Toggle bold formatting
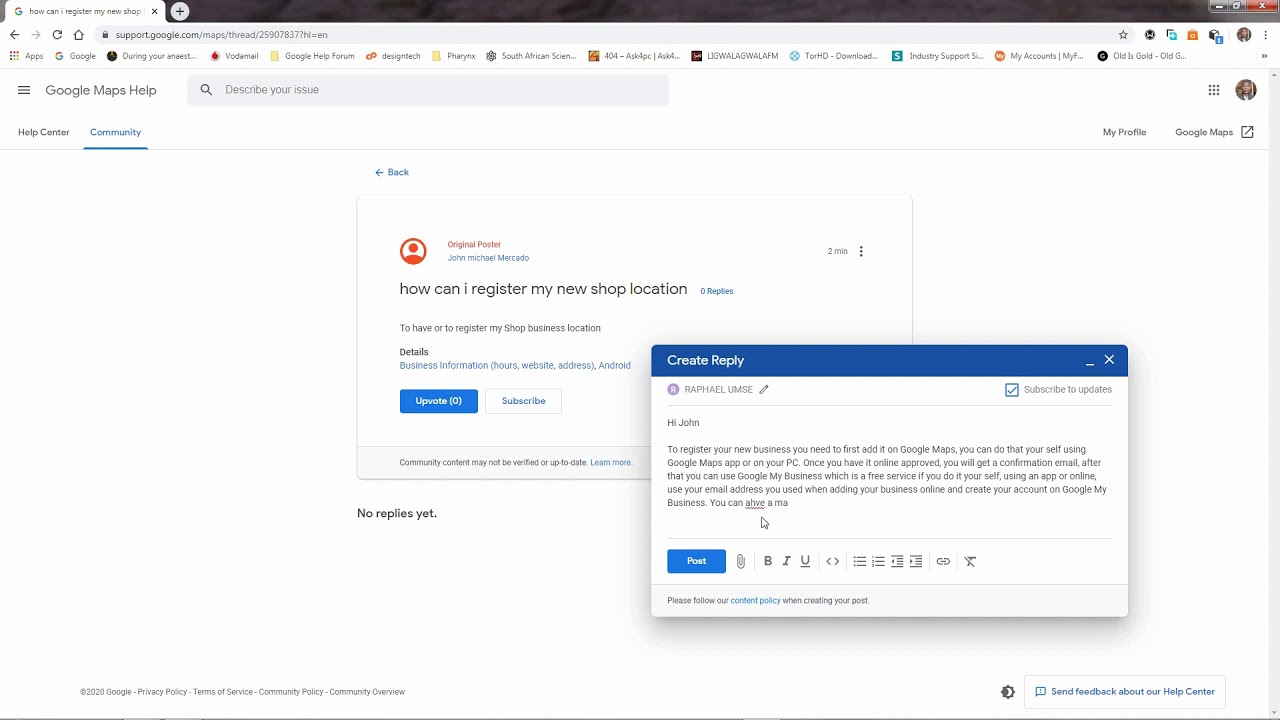 [x=768, y=562]
